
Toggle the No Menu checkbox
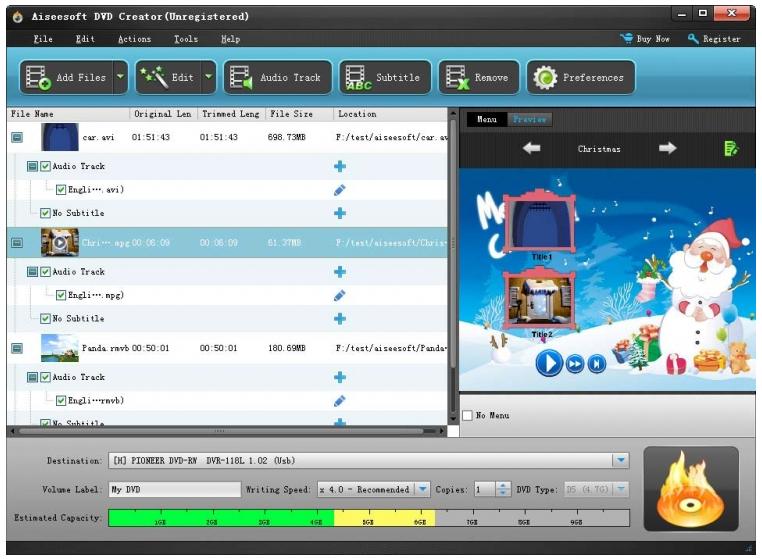(468, 415)
